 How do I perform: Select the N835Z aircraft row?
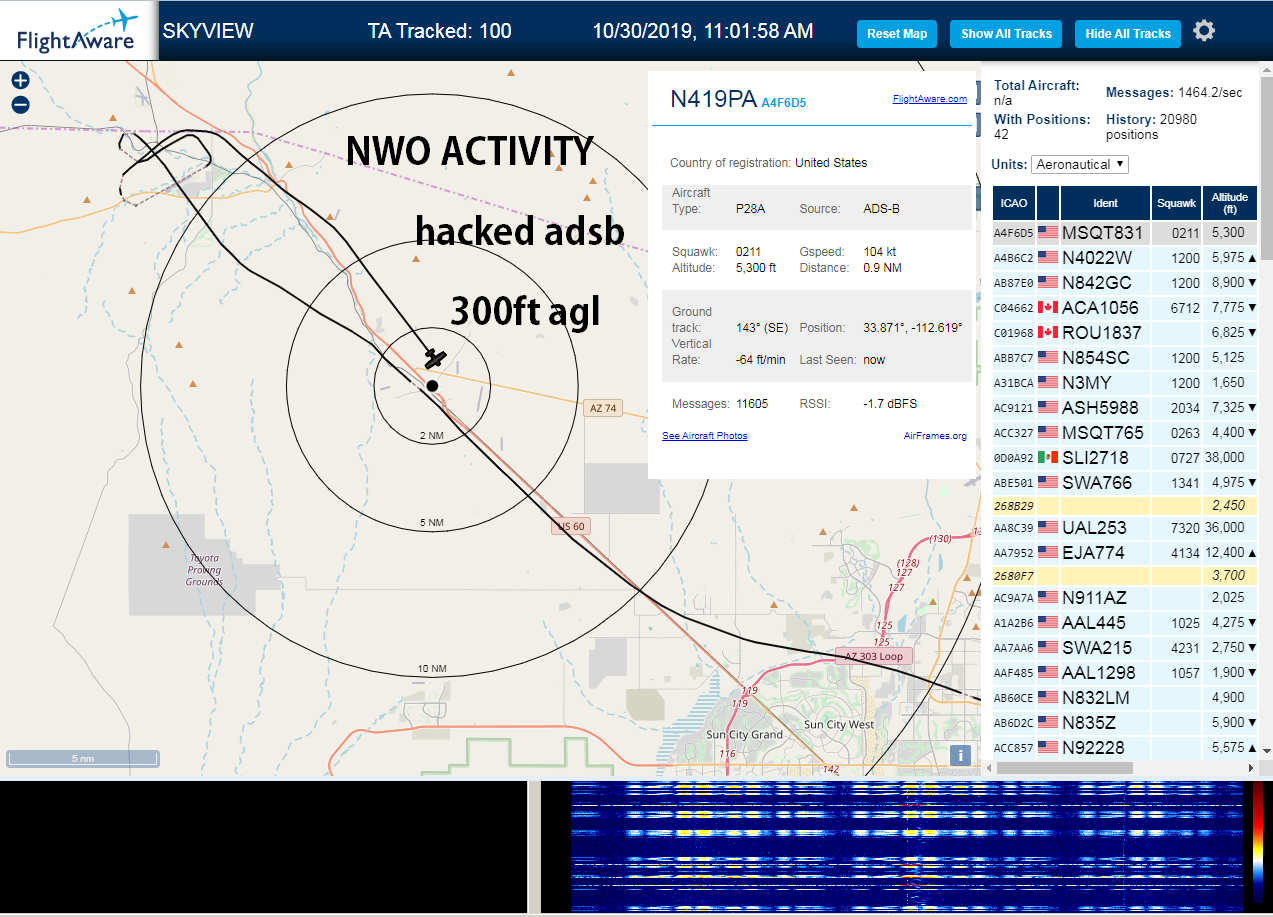tap(1125, 722)
